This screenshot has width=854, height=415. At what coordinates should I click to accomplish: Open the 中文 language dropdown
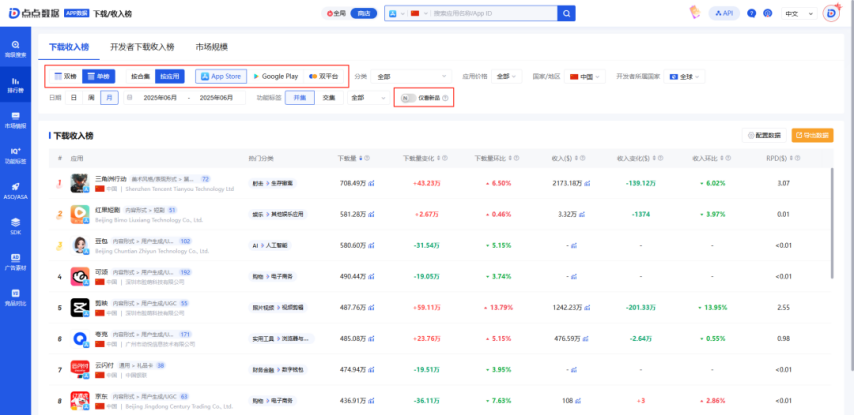point(798,14)
